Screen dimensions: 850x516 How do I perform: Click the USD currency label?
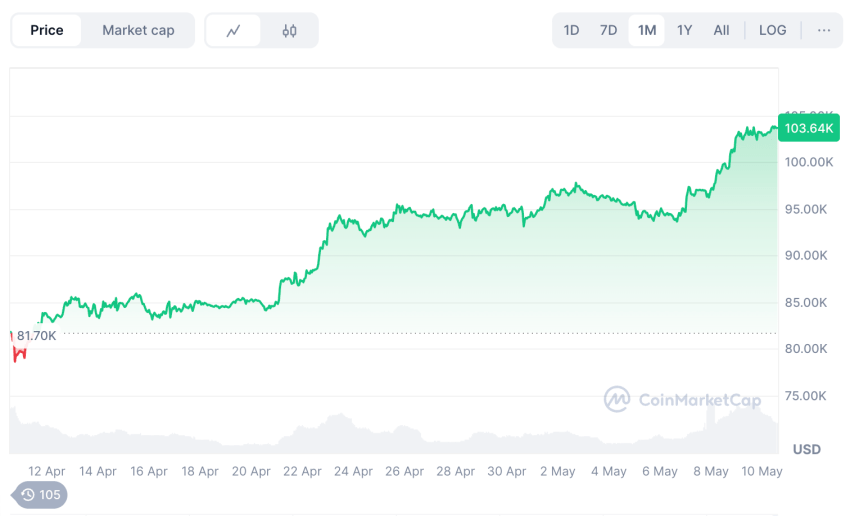pos(807,449)
